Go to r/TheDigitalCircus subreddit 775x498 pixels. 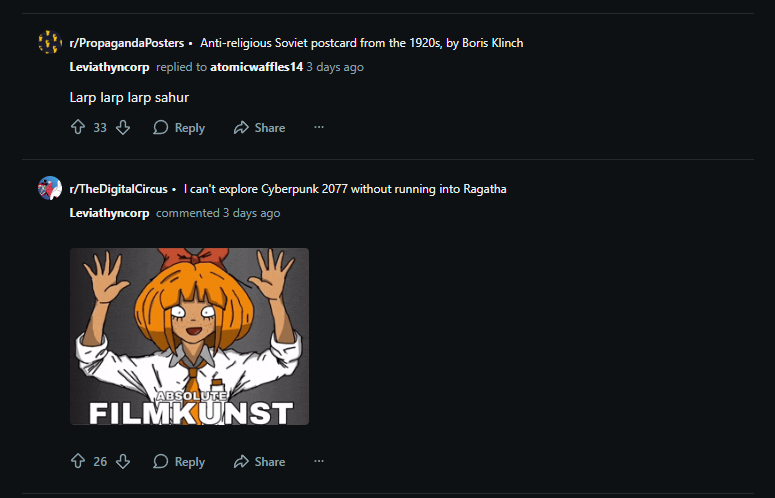coord(118,189)
